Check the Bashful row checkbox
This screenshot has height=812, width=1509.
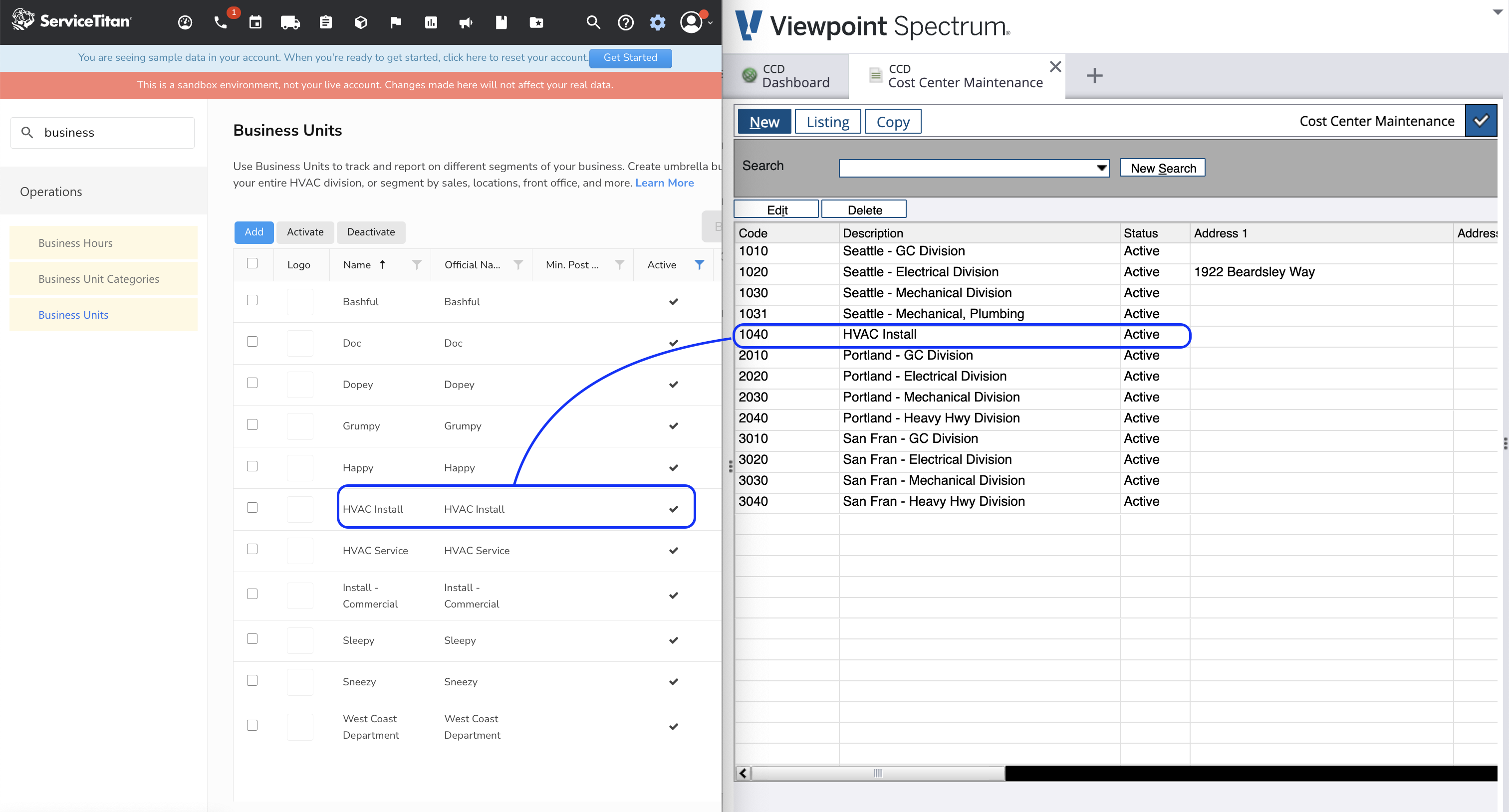[x=252, y=300]
